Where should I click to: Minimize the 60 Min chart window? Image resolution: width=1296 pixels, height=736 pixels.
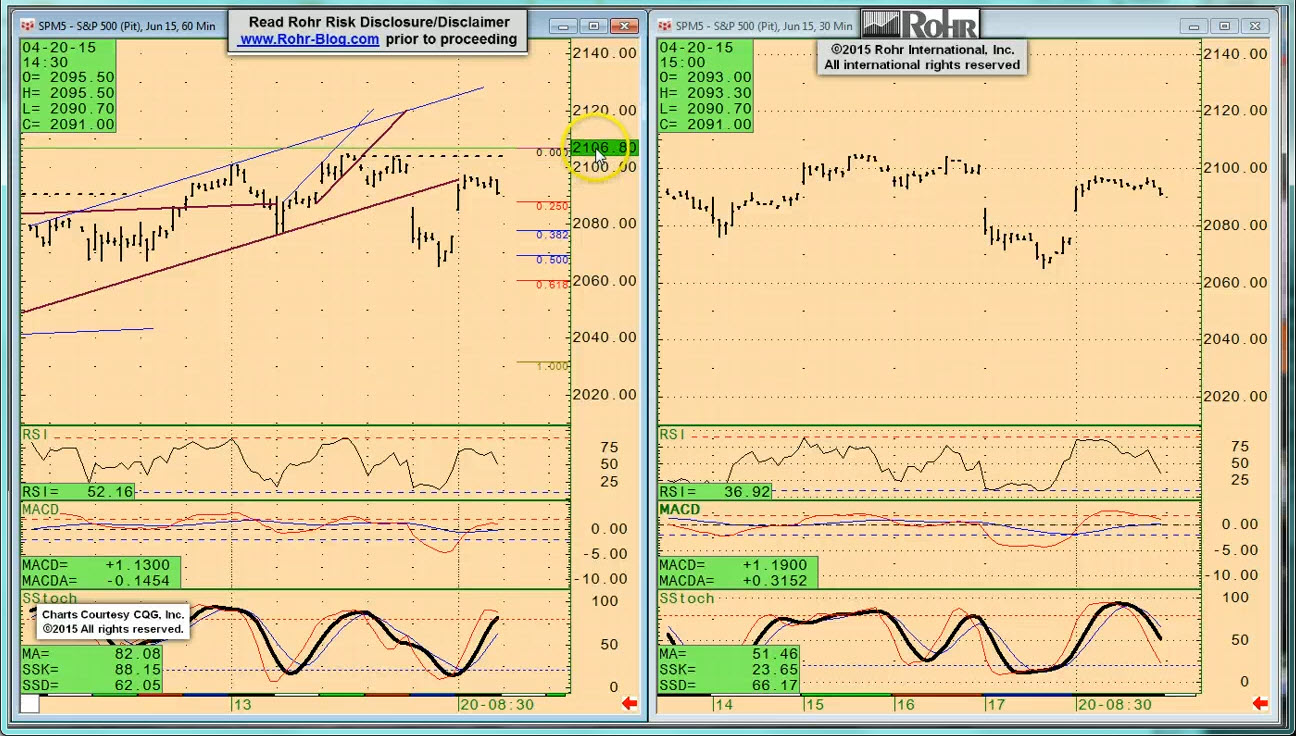tap(564, 26)
